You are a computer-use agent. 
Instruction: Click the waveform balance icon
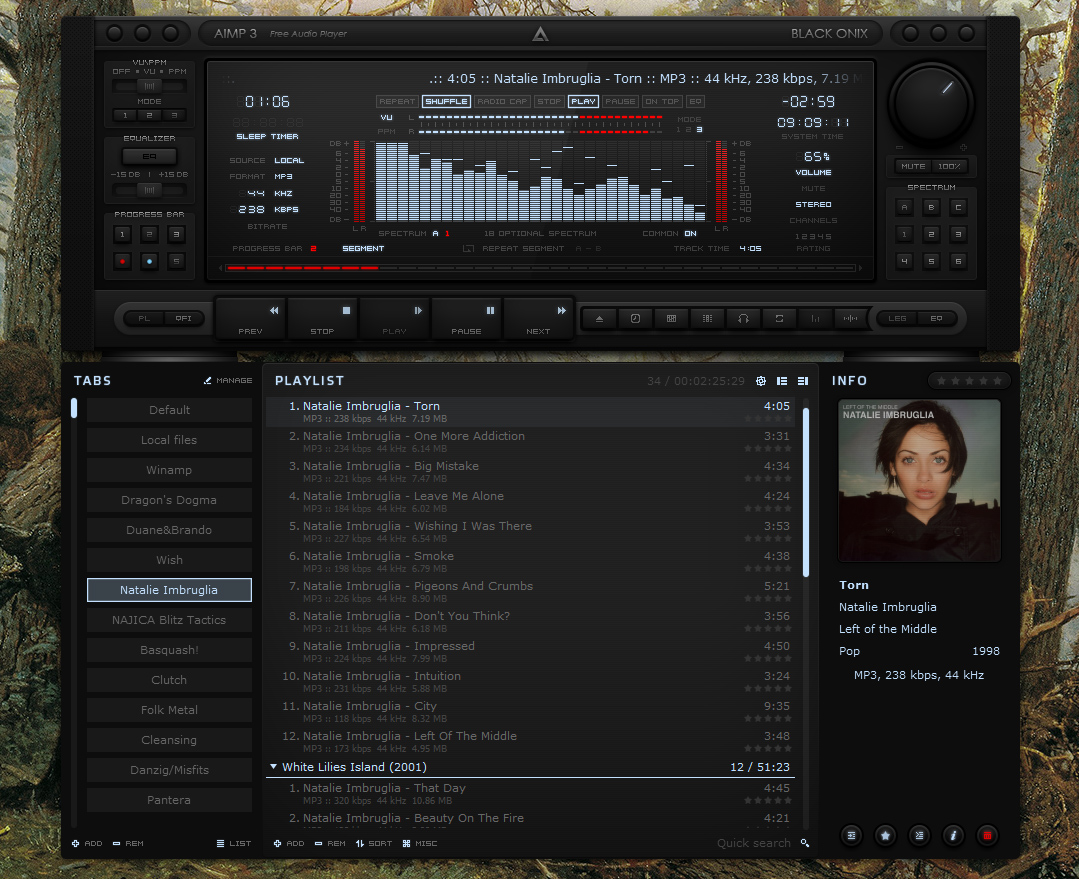[851, 319]
